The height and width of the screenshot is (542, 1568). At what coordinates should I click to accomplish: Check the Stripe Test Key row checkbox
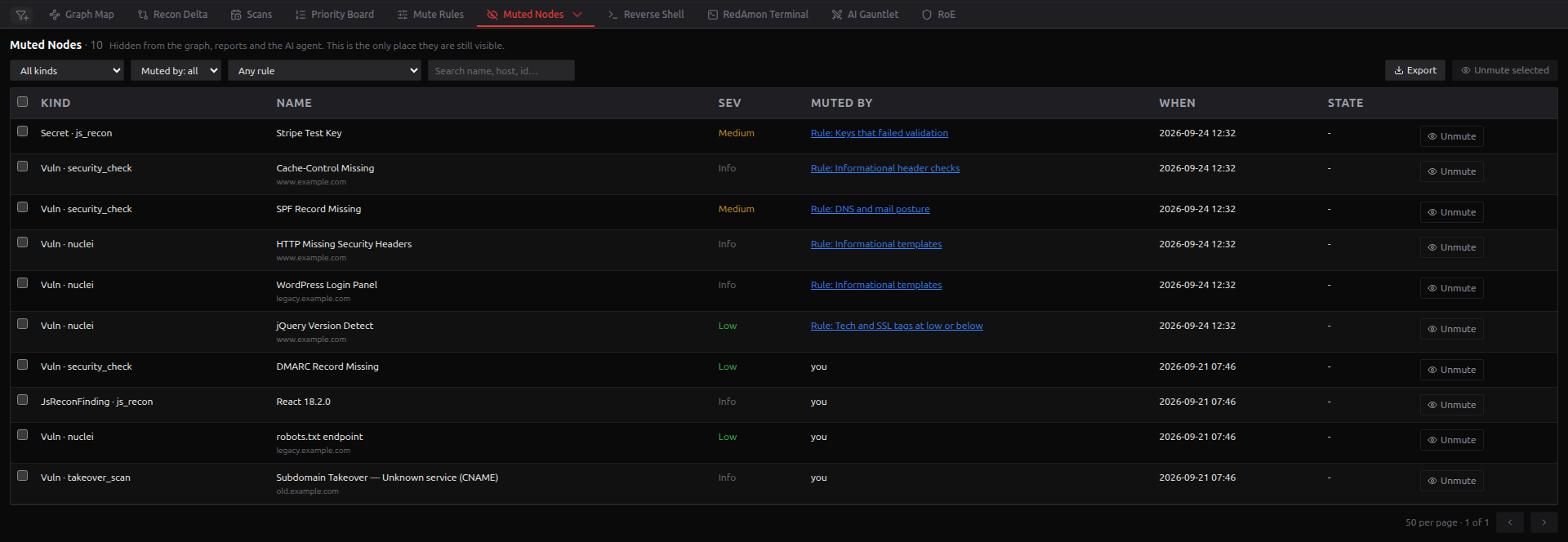click(x=23, y=131)
